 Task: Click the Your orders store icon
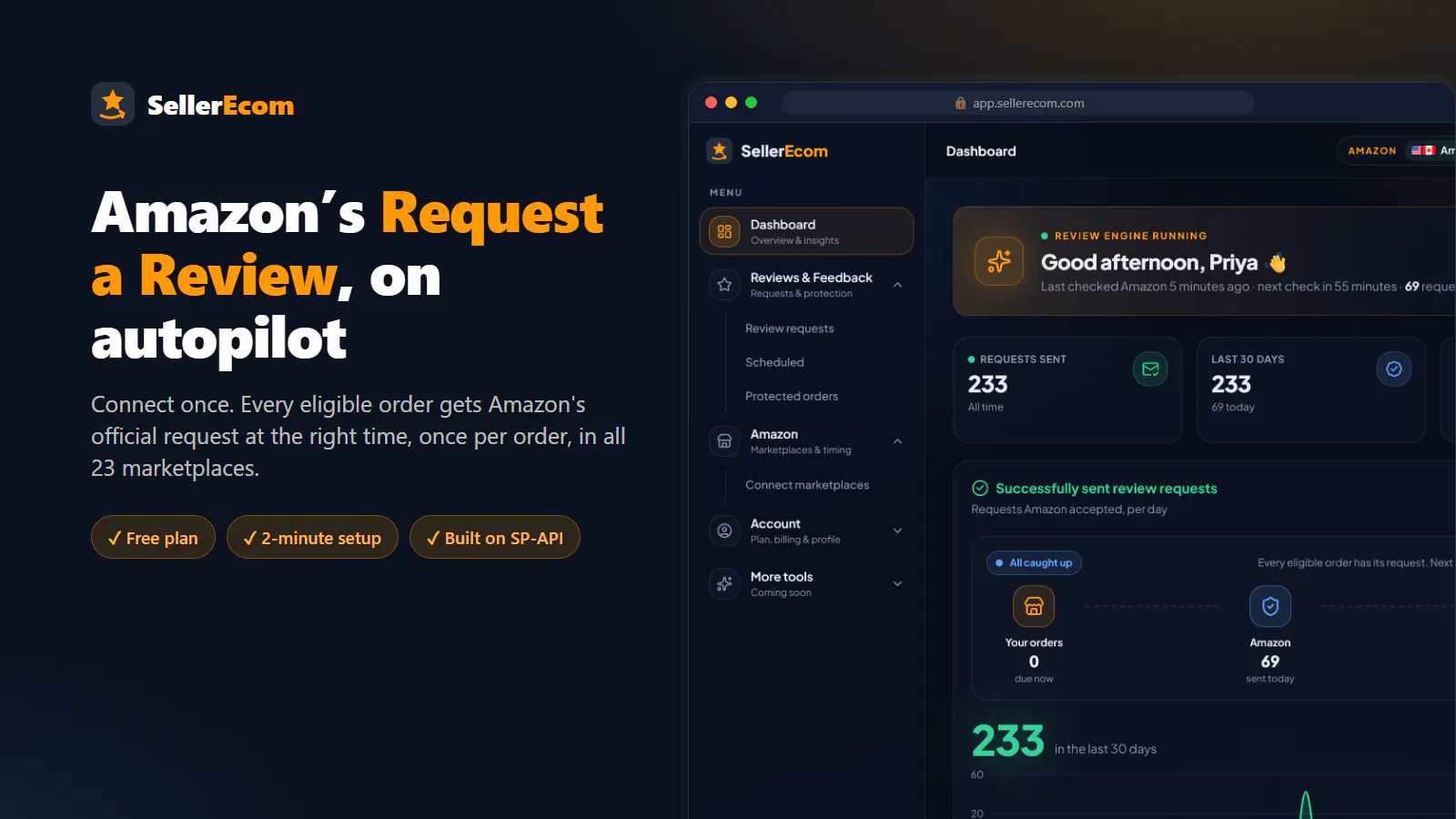coord(1034,606)
